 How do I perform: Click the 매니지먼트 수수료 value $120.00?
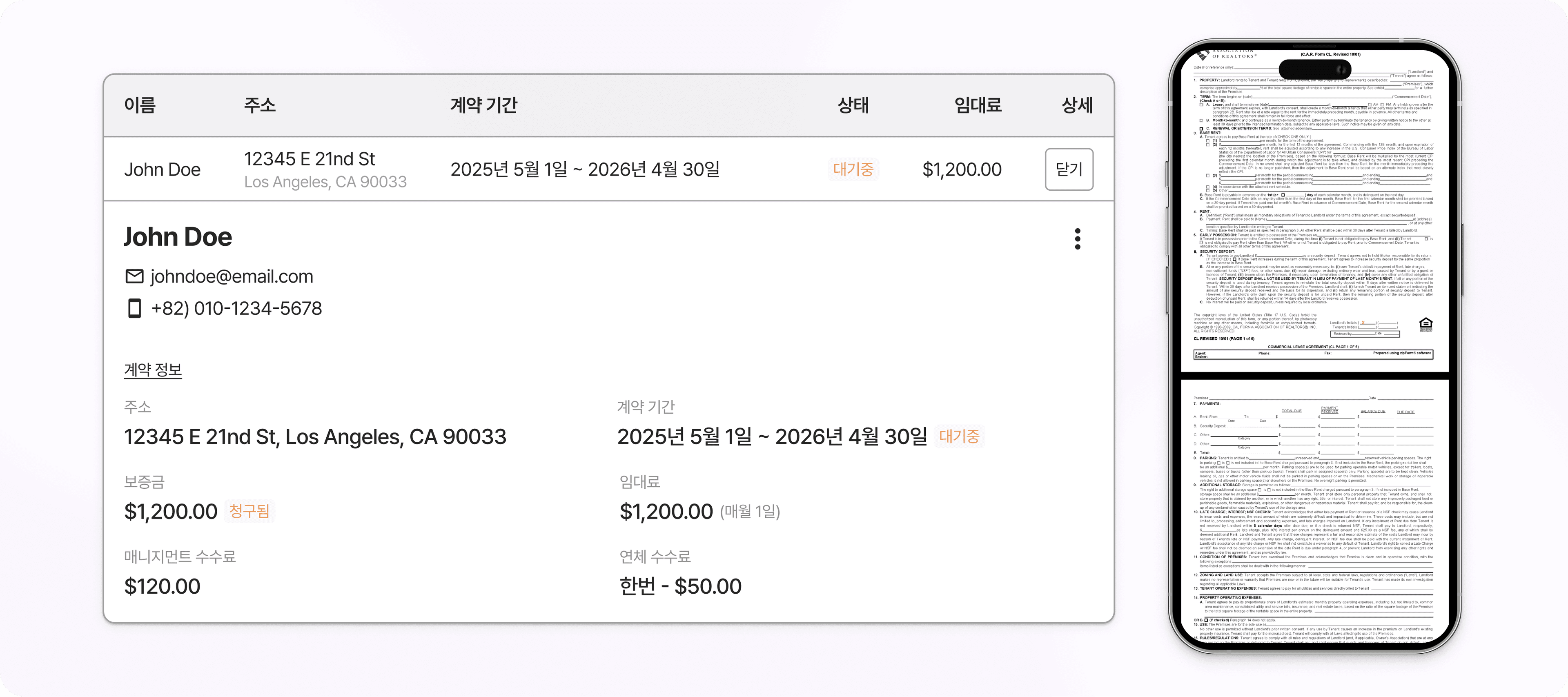tap(162, 586)
